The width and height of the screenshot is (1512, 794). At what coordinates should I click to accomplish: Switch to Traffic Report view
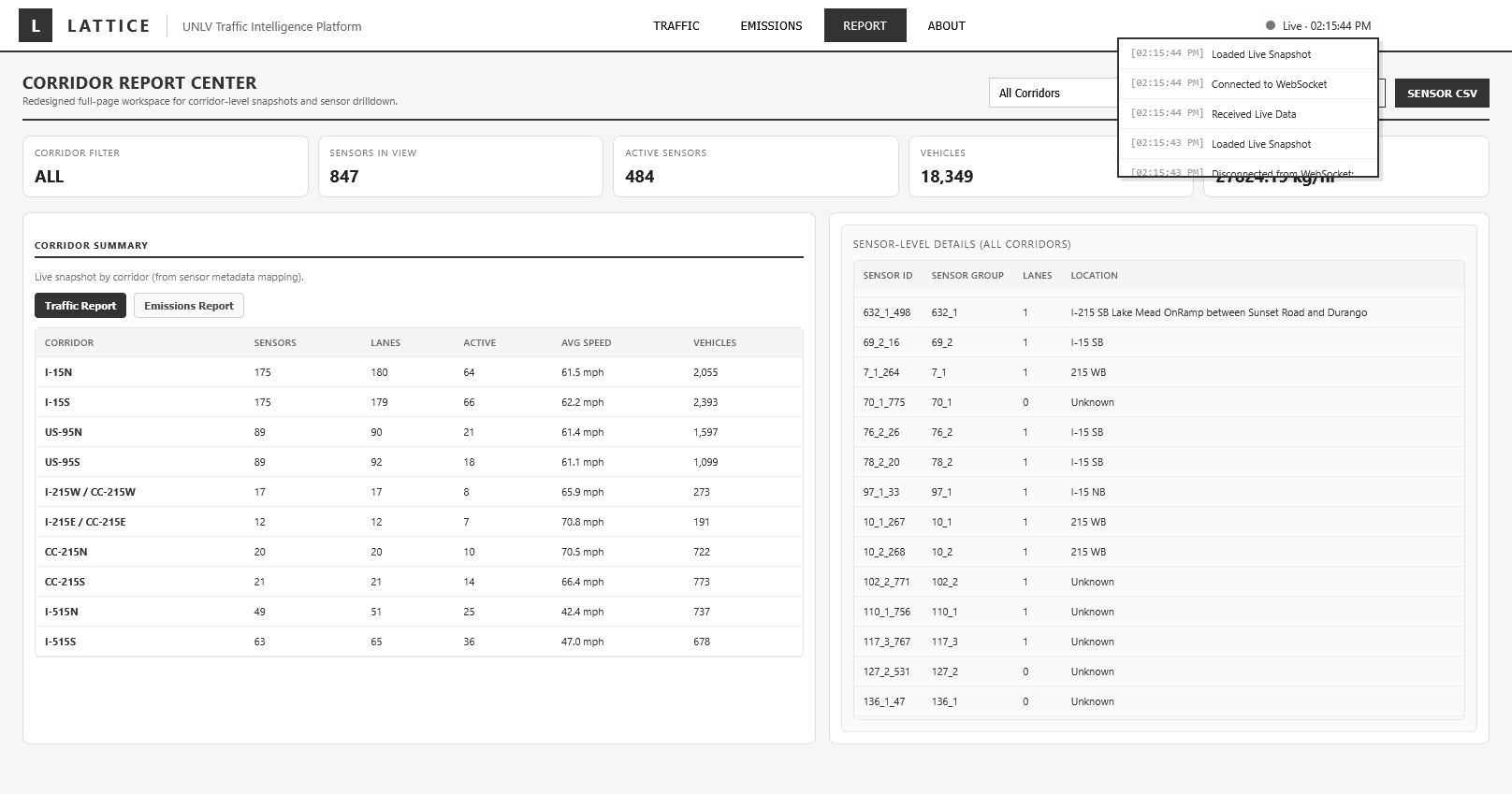80,306
